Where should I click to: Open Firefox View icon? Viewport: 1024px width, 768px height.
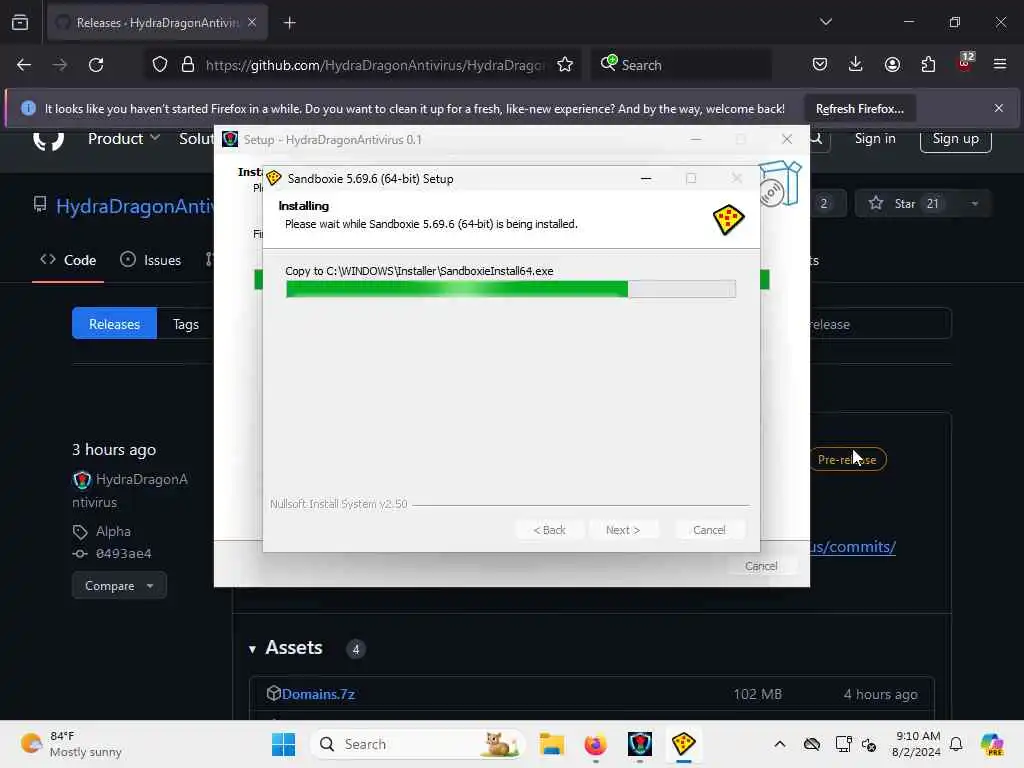[x=20, y=23]
